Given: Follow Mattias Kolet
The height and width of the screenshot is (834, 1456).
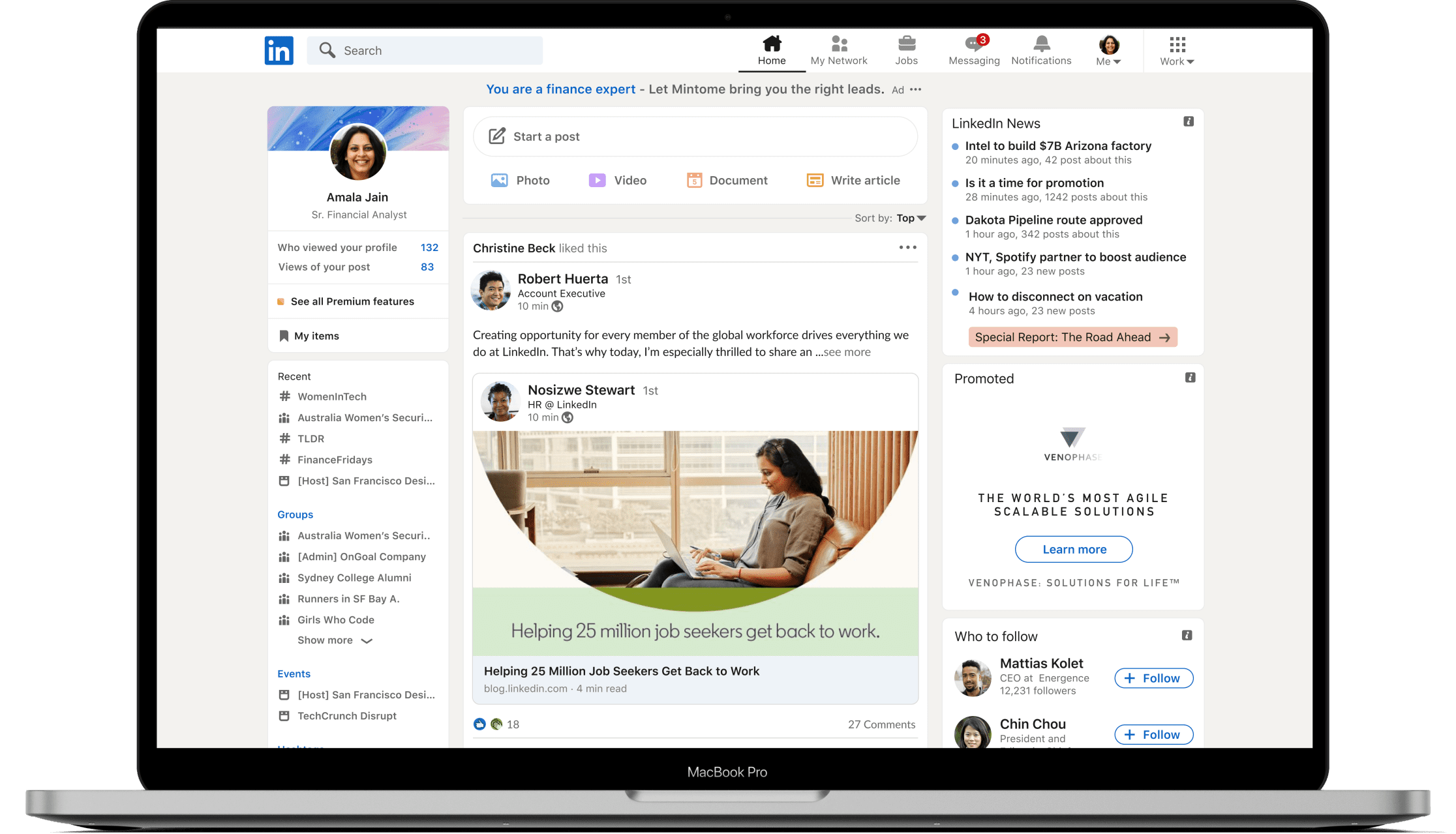Looking at the screenshot, I should [x=1153, y=678].
